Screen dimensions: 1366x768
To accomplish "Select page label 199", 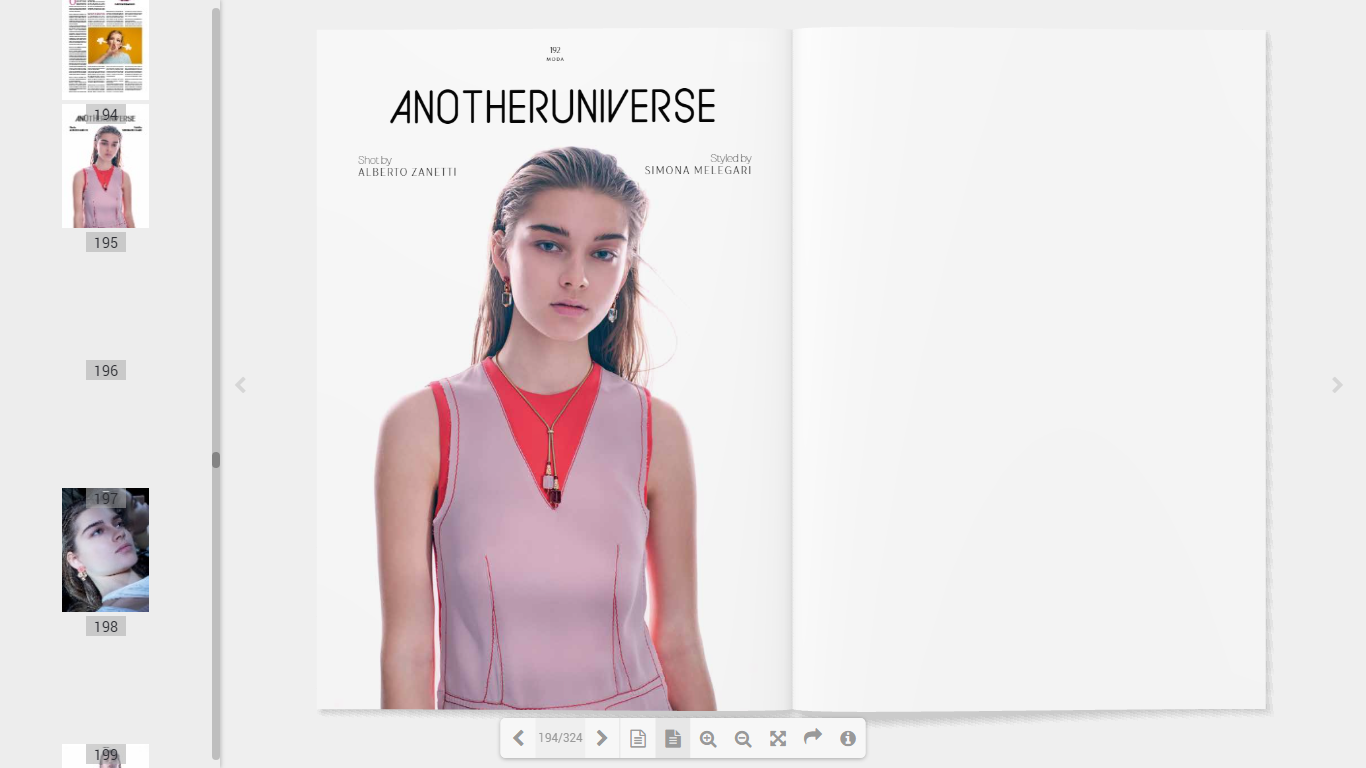I will [106, 755].
